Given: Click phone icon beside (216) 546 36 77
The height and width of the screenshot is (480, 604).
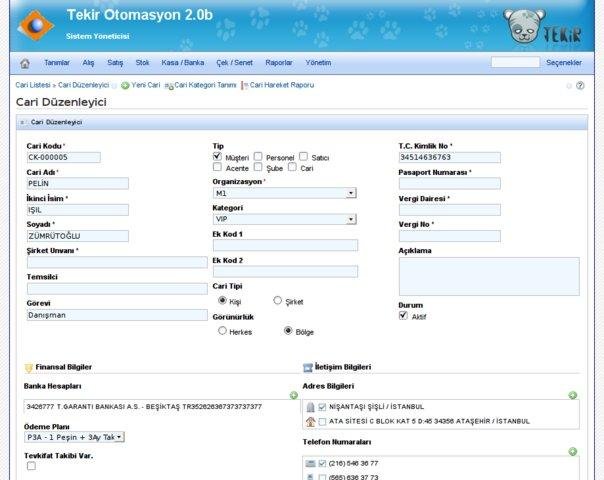Looking at the screenshot, I should click(310, 463).
